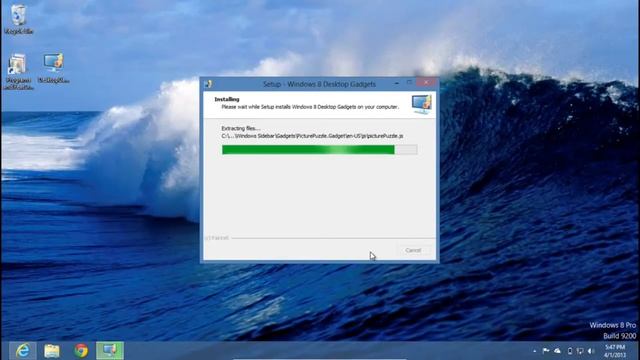This screenshot has width=640, height=360.
Task: Open the volume speaker tray icon
Action: pyautogui.click(x=591, y=351)
